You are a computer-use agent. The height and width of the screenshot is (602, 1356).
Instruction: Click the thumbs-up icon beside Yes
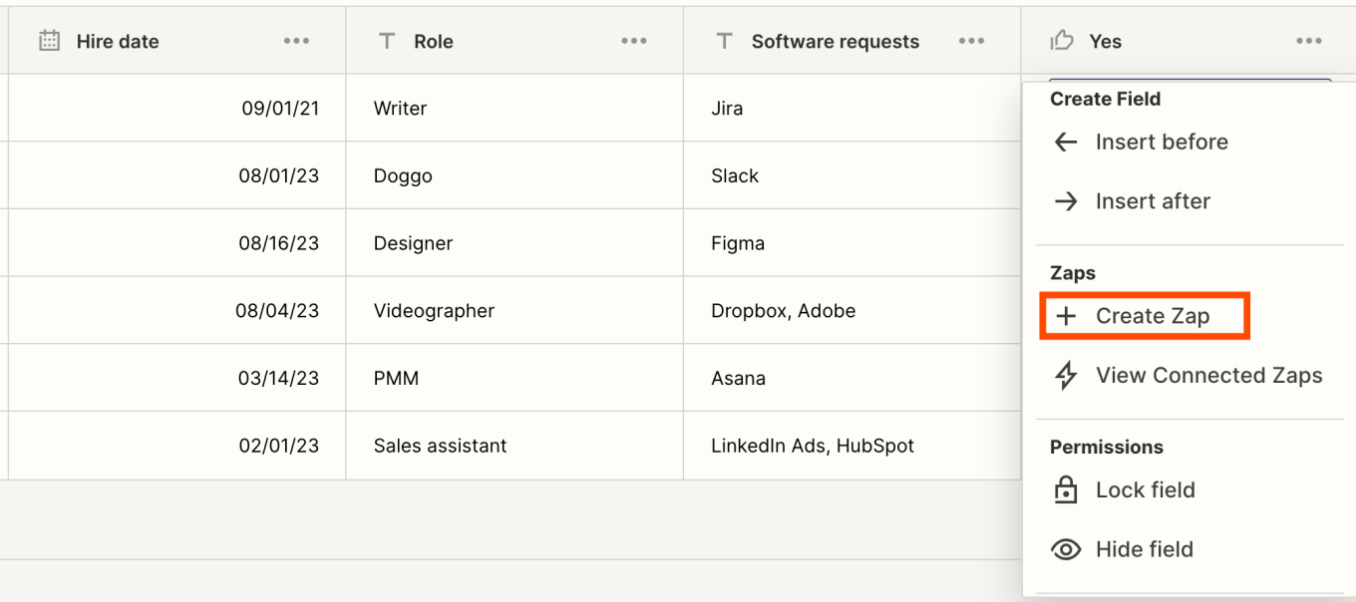pyautogui.click(x=1062, y=41)
